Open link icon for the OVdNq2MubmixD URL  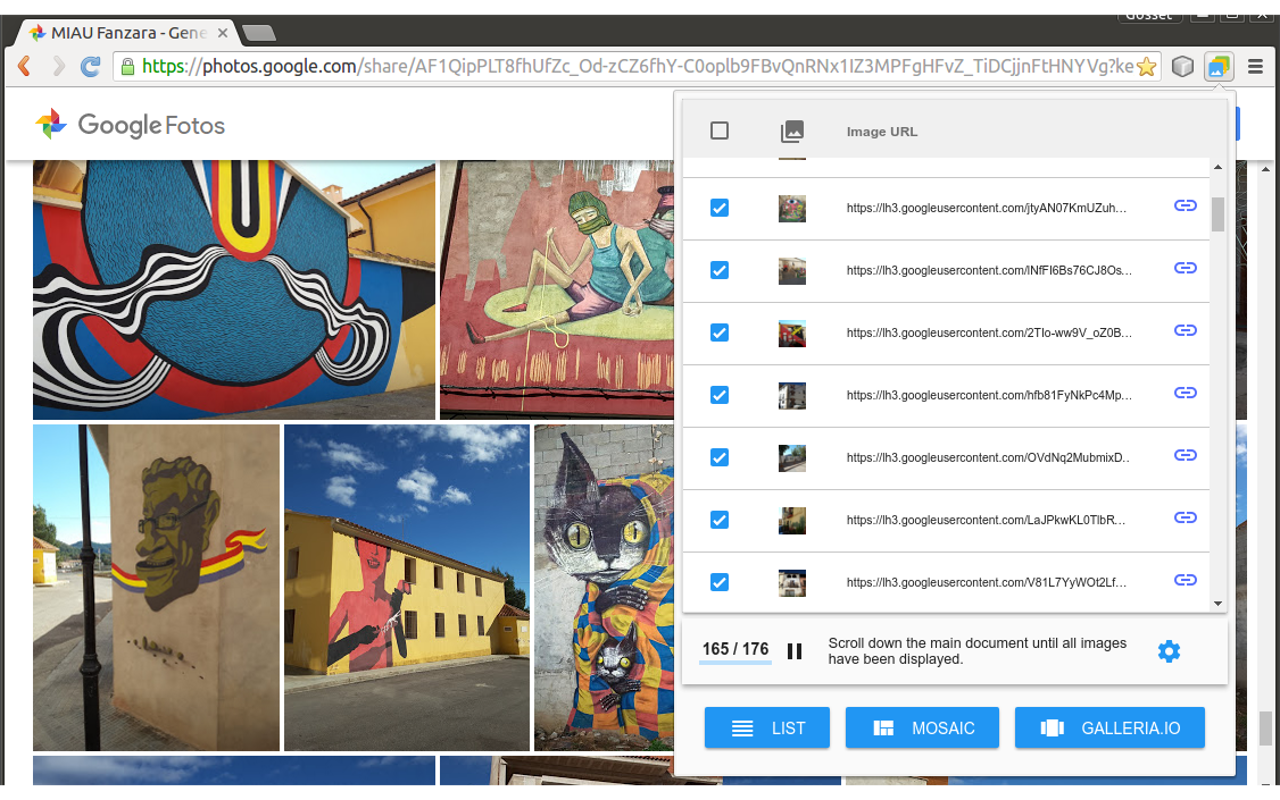point(1185,455)
